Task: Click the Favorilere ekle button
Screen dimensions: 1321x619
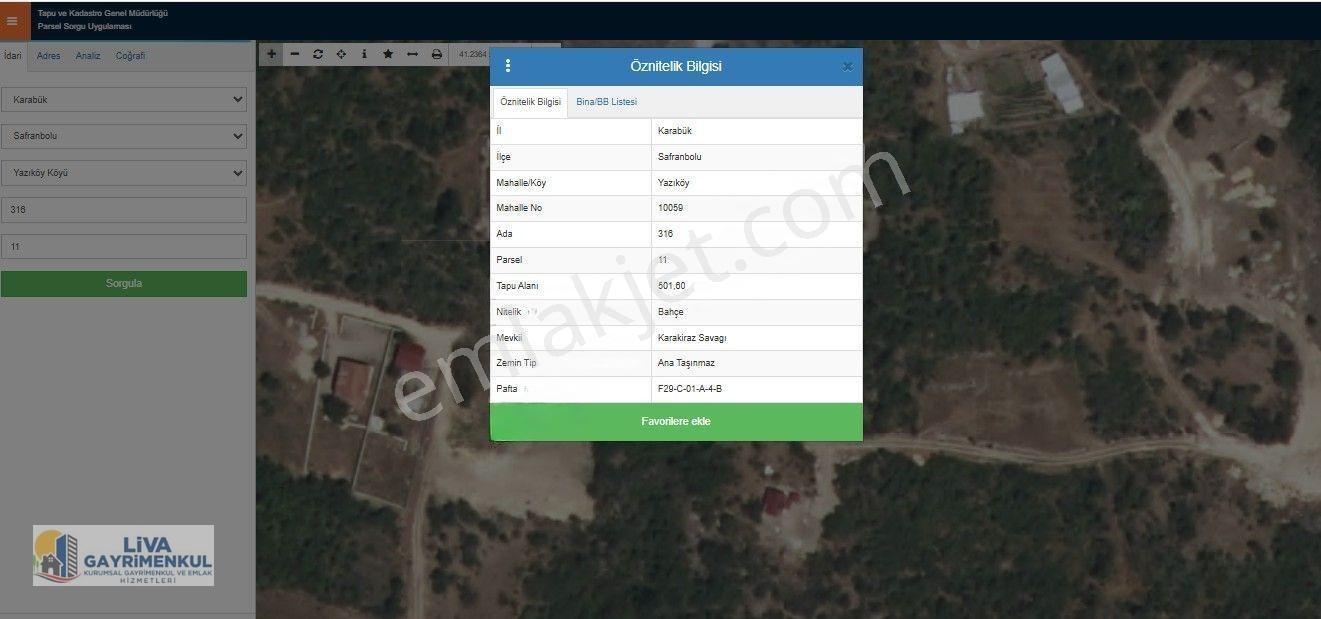Action: [x=676, y=422]
